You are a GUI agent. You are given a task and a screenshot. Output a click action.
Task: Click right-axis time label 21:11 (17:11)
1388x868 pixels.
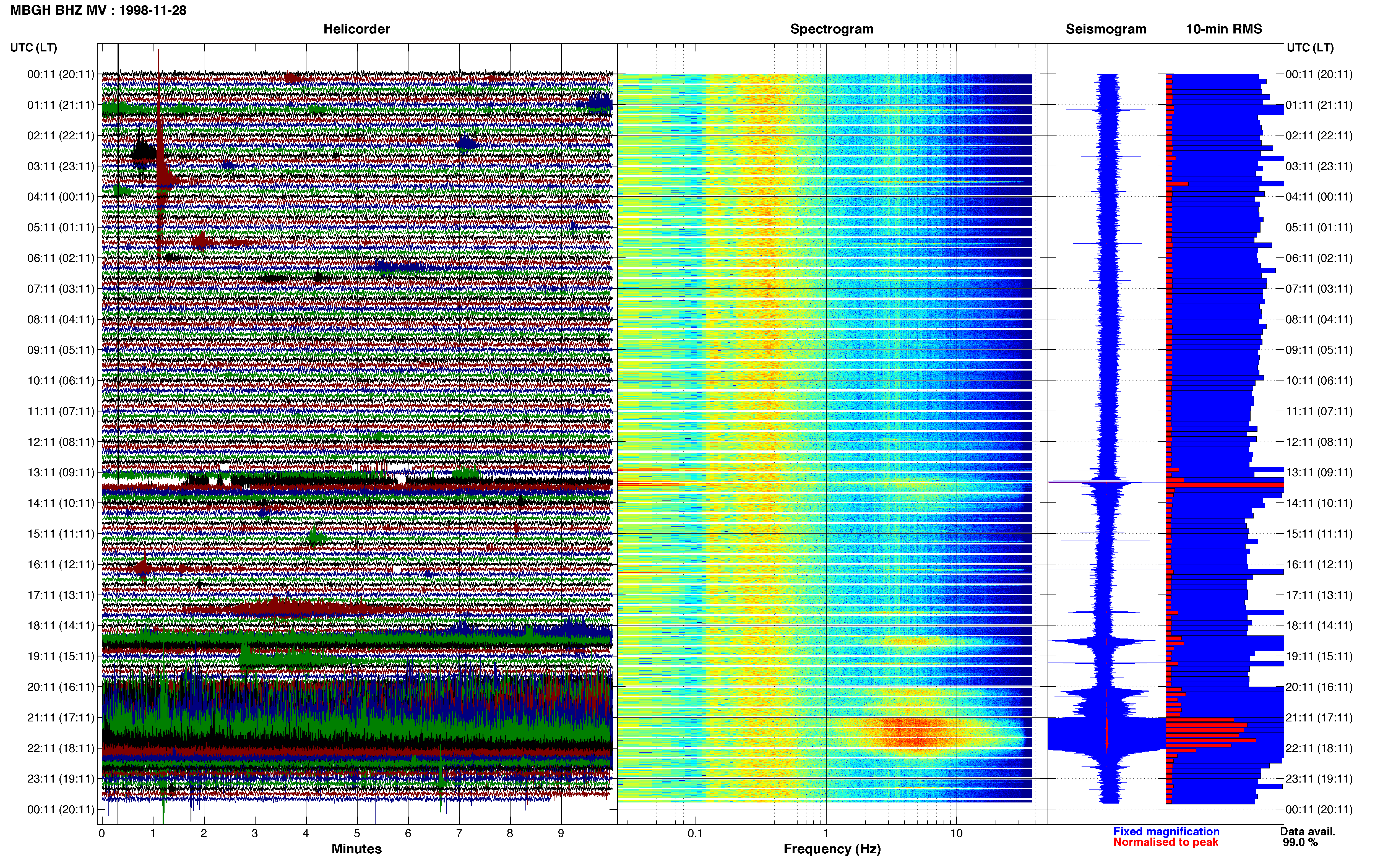pos(1319,718)
